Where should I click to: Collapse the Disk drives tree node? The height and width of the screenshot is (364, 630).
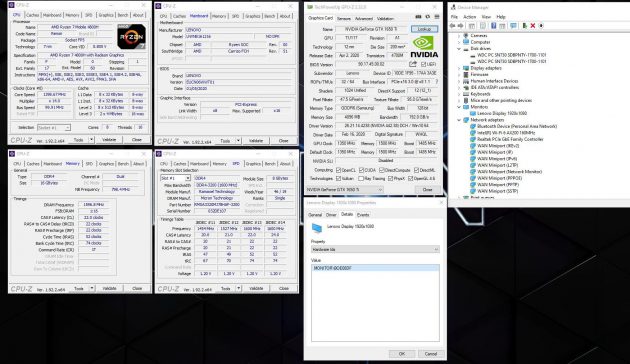pyautogui.click(x=459, y=49)
